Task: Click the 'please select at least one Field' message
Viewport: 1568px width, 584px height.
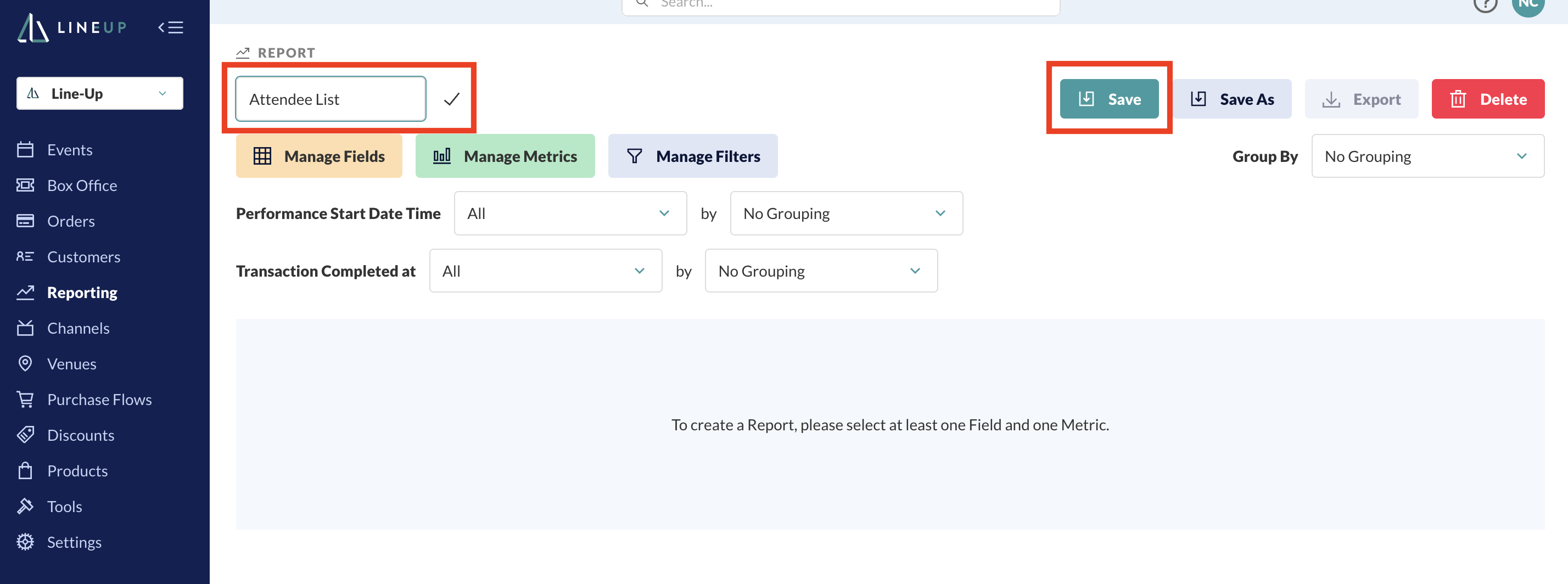Action: (890, 425)
